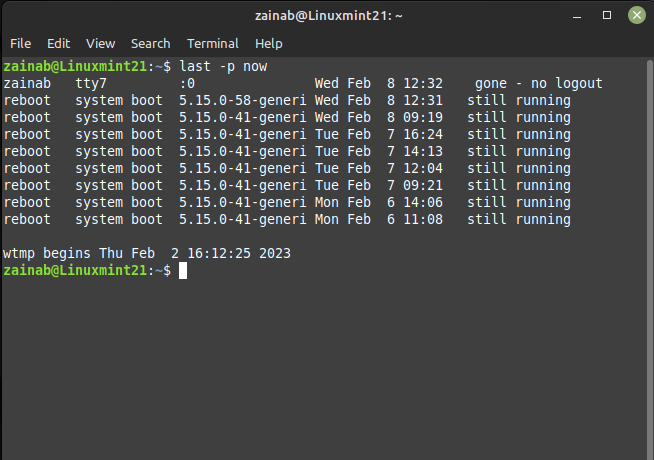Click the time '09:19' reboot entry

pyautogui.click(x=423, y=118)
